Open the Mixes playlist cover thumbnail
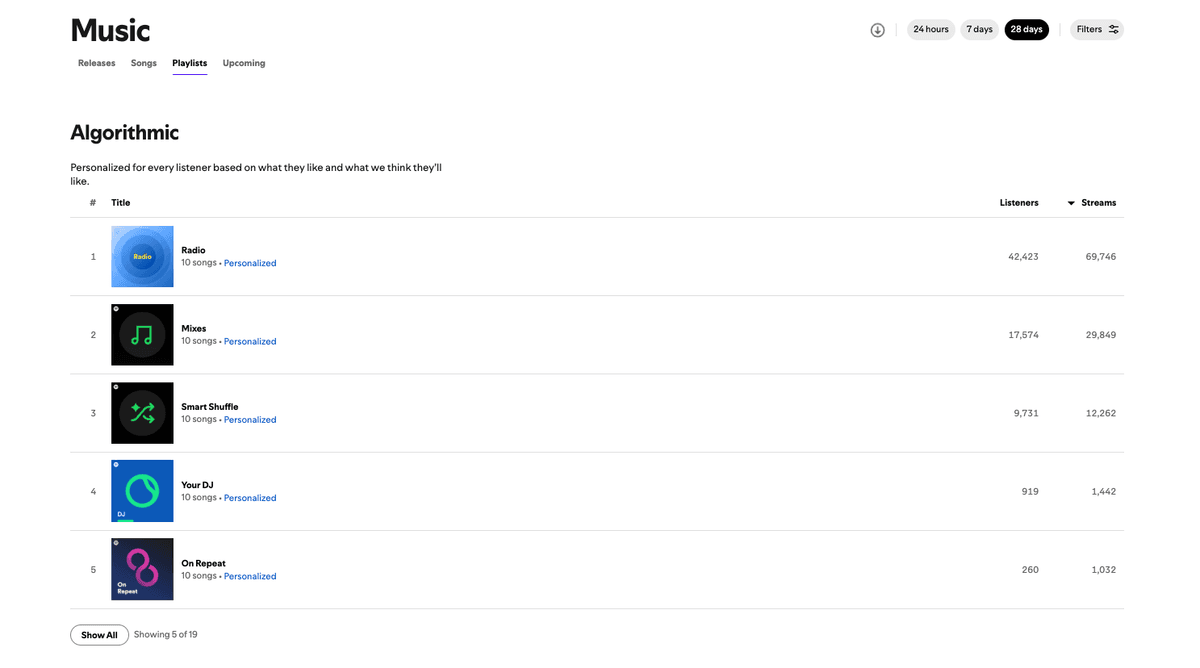Screen dimensions: 1200x668 coord(142,335)
